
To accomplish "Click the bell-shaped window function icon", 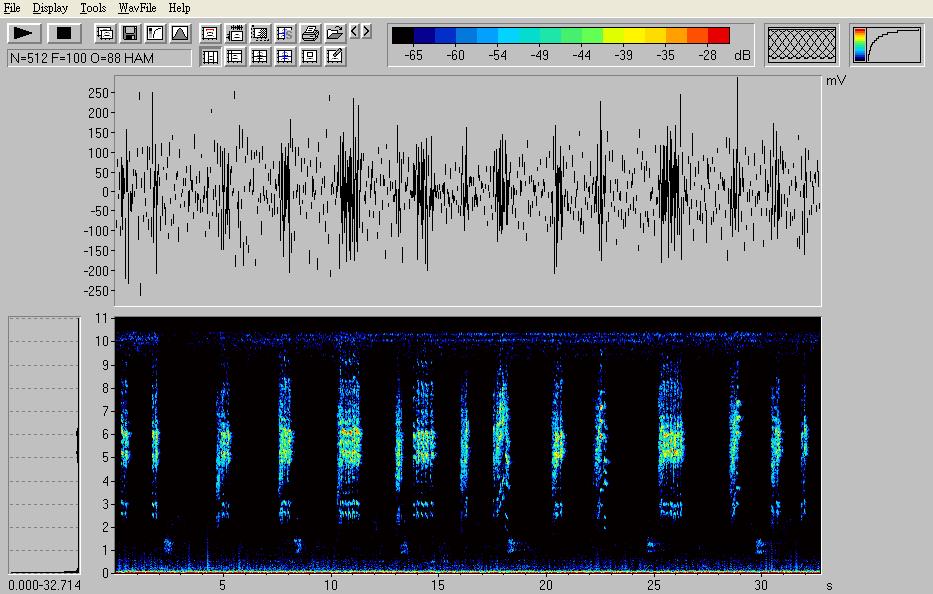I will pos(179,33).
